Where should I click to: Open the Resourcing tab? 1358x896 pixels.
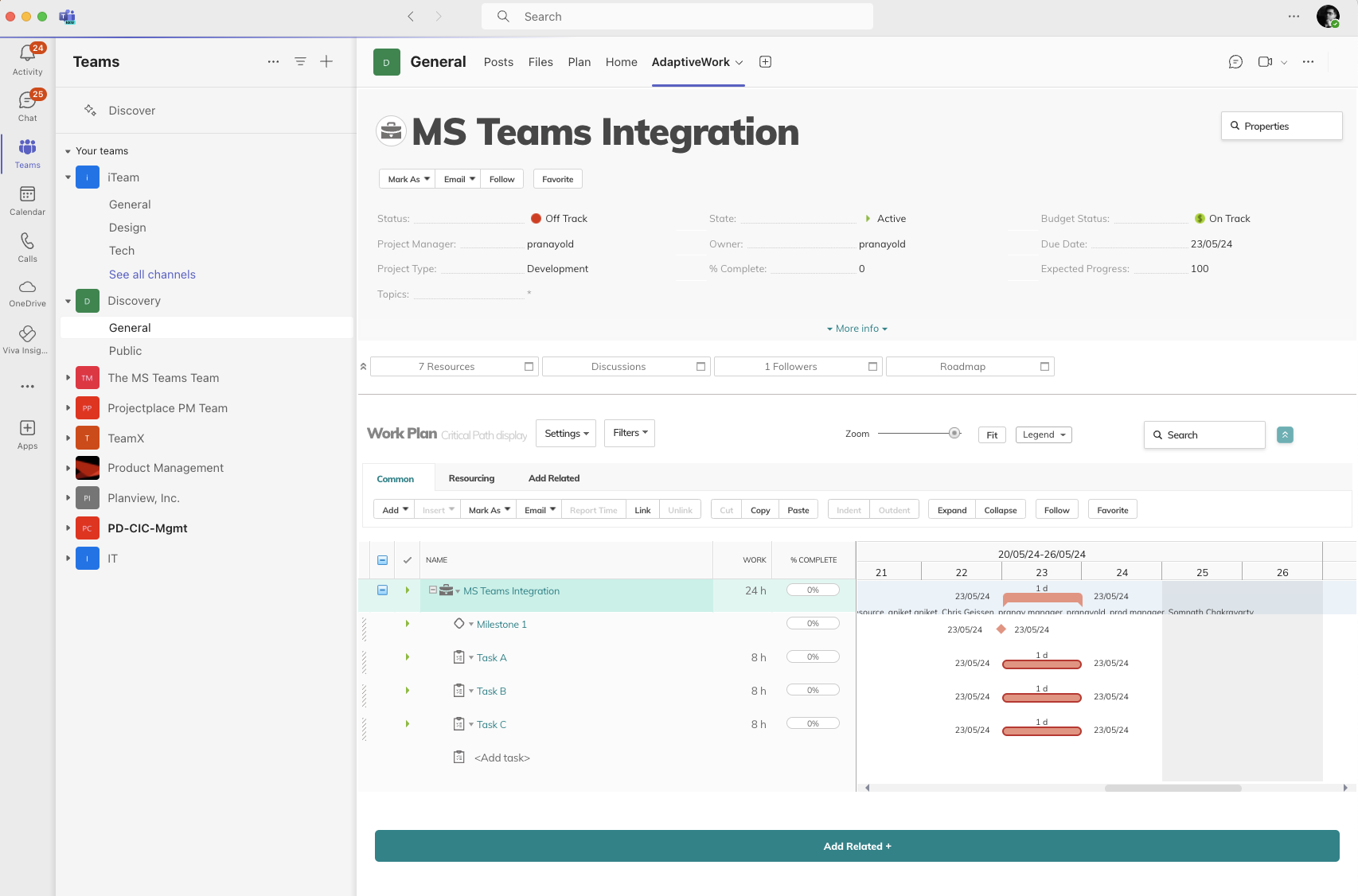(471, 478)
